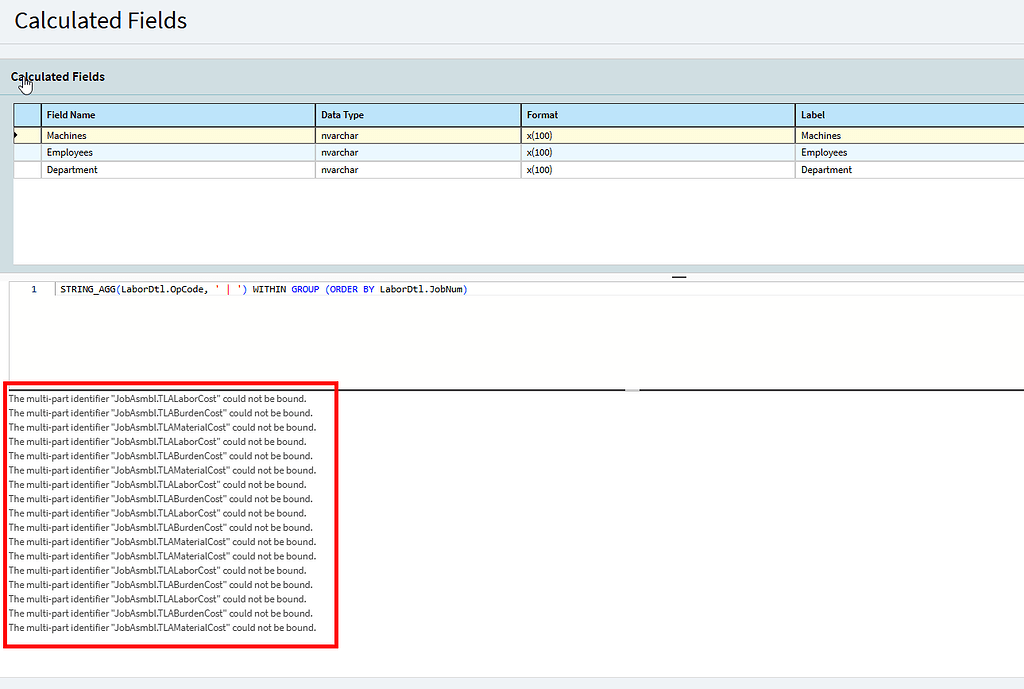Sort by the Data Type column header

[x=418, y=115]
